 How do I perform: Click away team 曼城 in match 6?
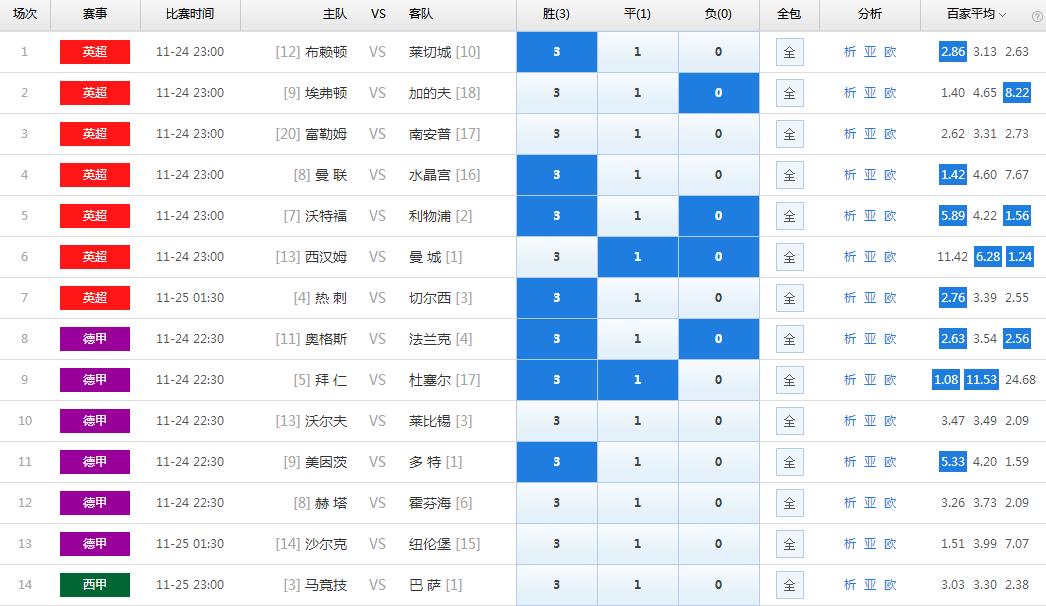425,257
